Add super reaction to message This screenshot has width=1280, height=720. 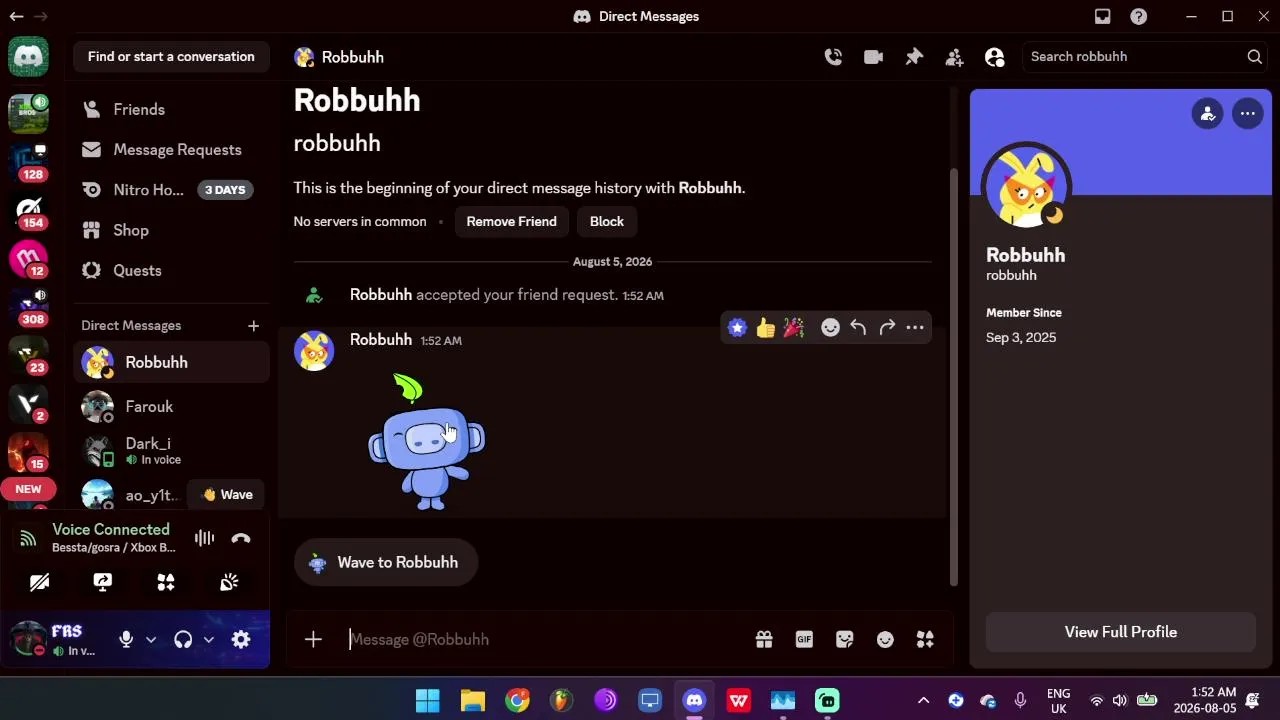[737, 327]
